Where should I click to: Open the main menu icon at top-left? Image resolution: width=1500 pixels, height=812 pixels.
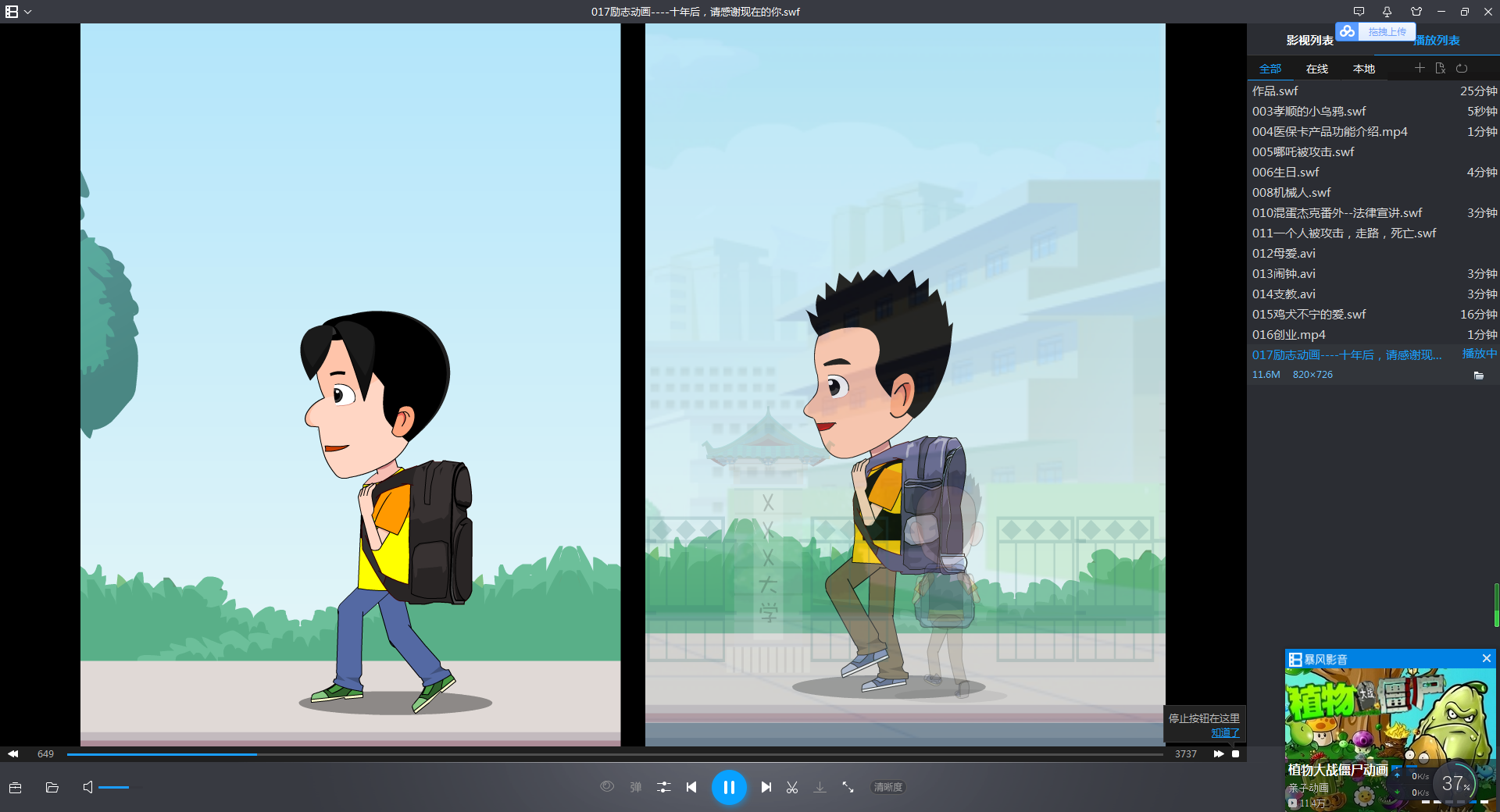[x=12, y=12]
